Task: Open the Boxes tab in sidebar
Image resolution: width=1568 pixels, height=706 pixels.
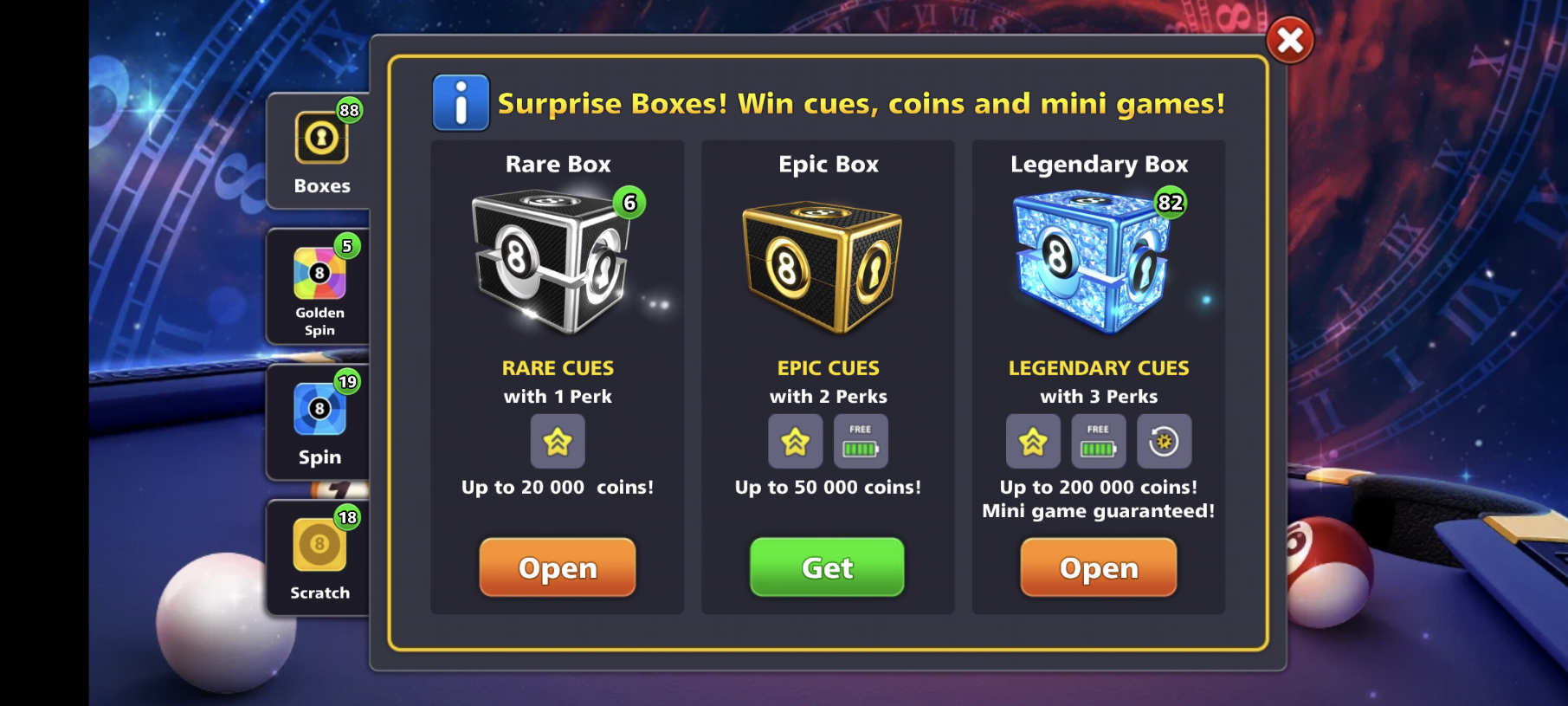Action: 319,151
